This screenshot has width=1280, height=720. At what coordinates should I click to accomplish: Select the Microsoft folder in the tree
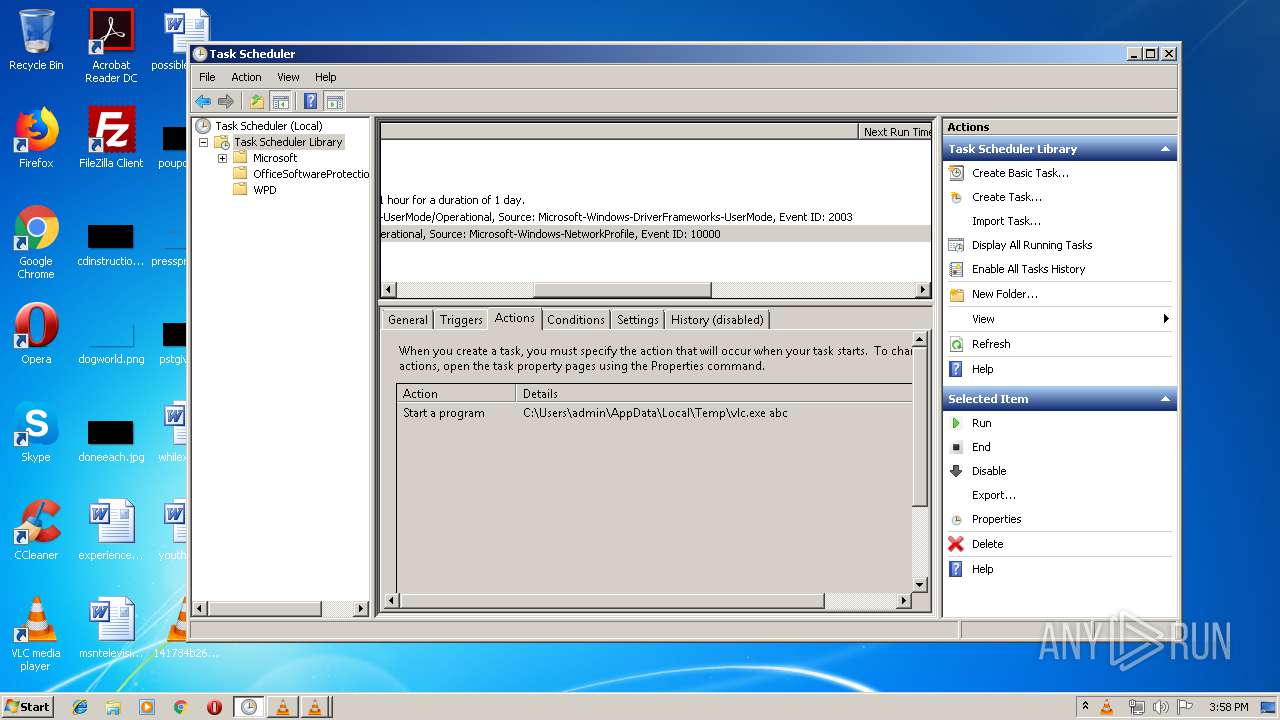coord(275,158)
